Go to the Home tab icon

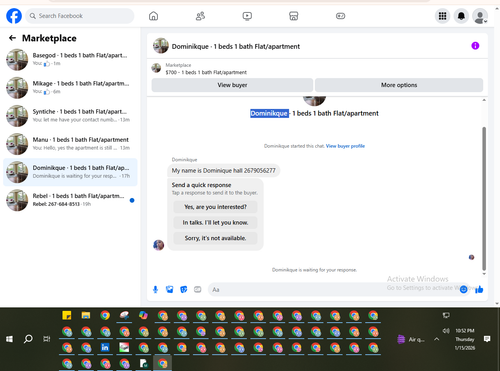(153, 16)
